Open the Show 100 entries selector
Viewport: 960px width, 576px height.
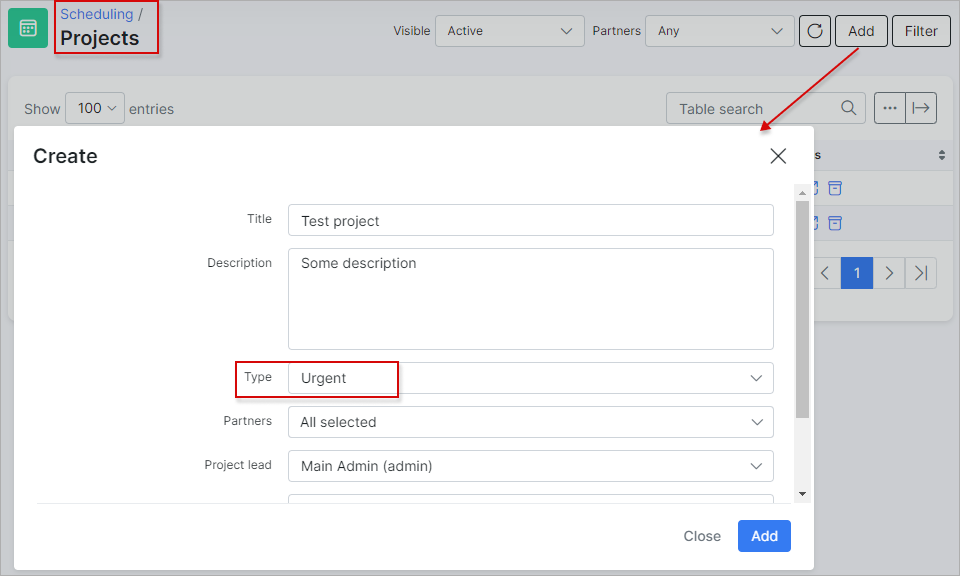95,108
